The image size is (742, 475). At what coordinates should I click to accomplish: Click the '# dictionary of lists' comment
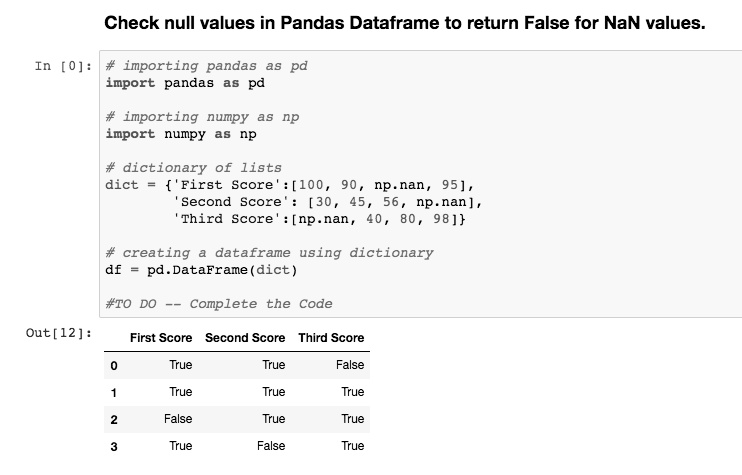pyautogui.click(x=194, y=168)
